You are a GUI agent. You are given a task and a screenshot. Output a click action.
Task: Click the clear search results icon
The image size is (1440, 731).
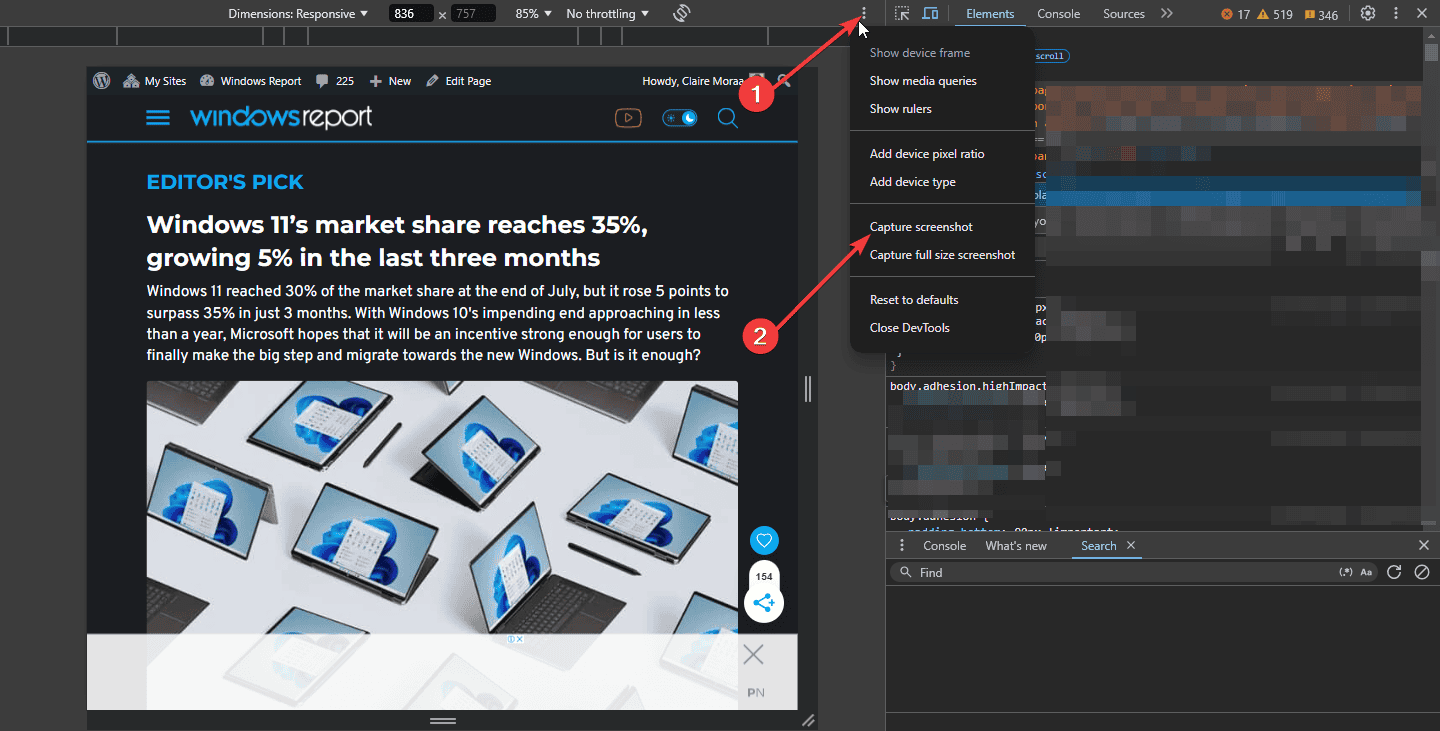pos(1422,572)
